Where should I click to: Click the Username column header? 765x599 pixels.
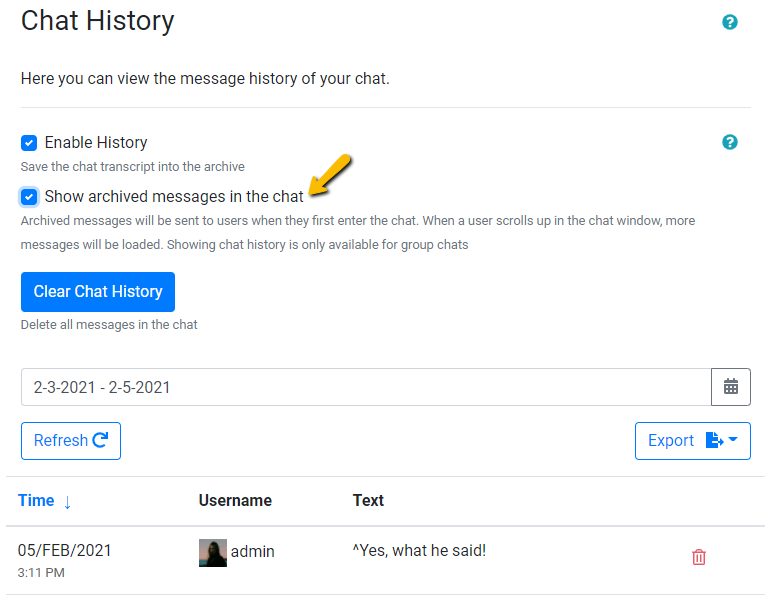235,500
